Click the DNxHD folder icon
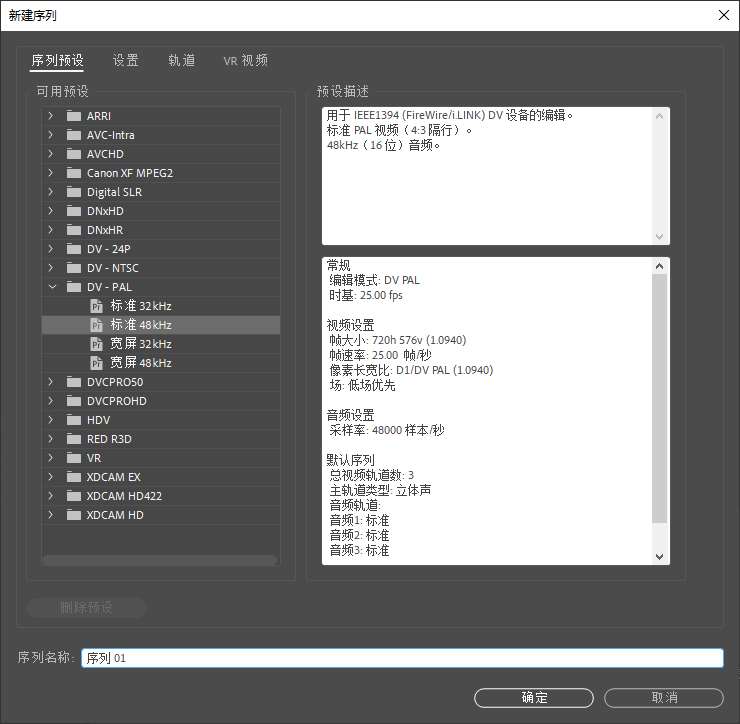The width and height of the screenshot is (740, 724). (x=74, y=211)
